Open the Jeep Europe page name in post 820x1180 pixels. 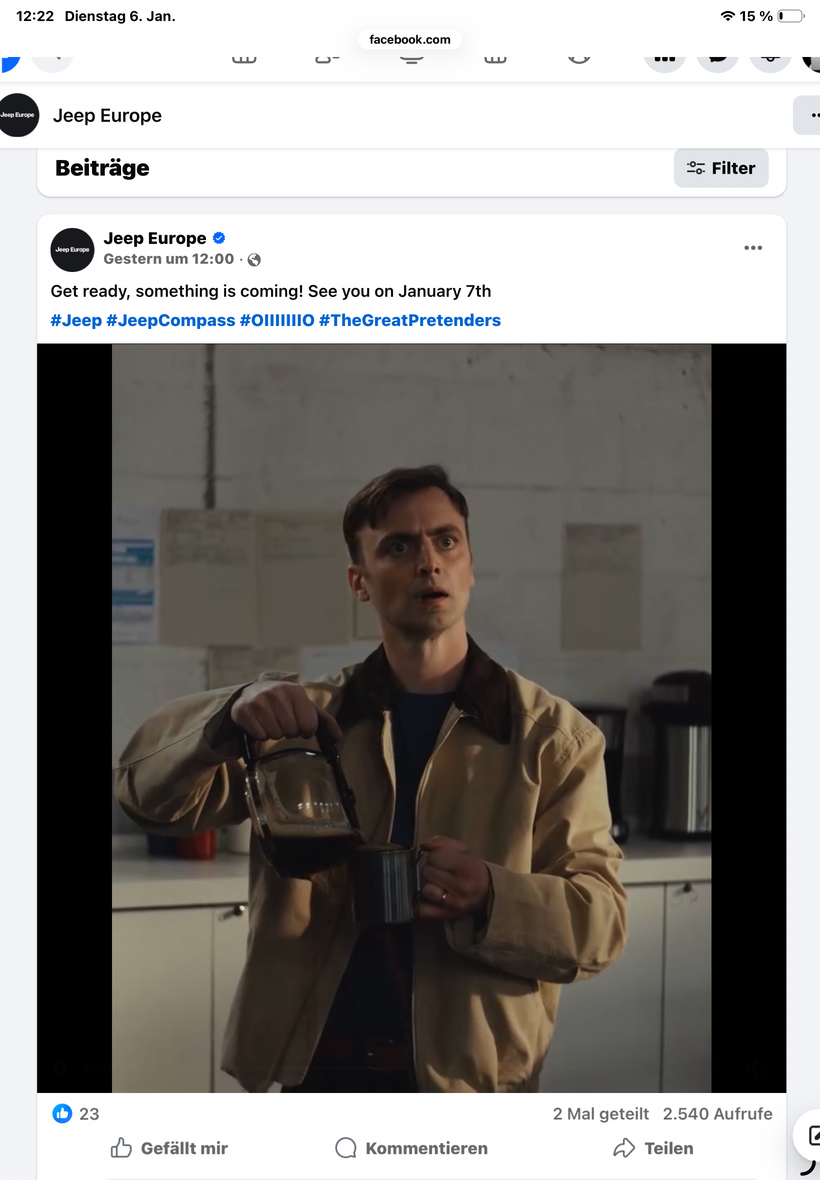click(x=155, y=238)
